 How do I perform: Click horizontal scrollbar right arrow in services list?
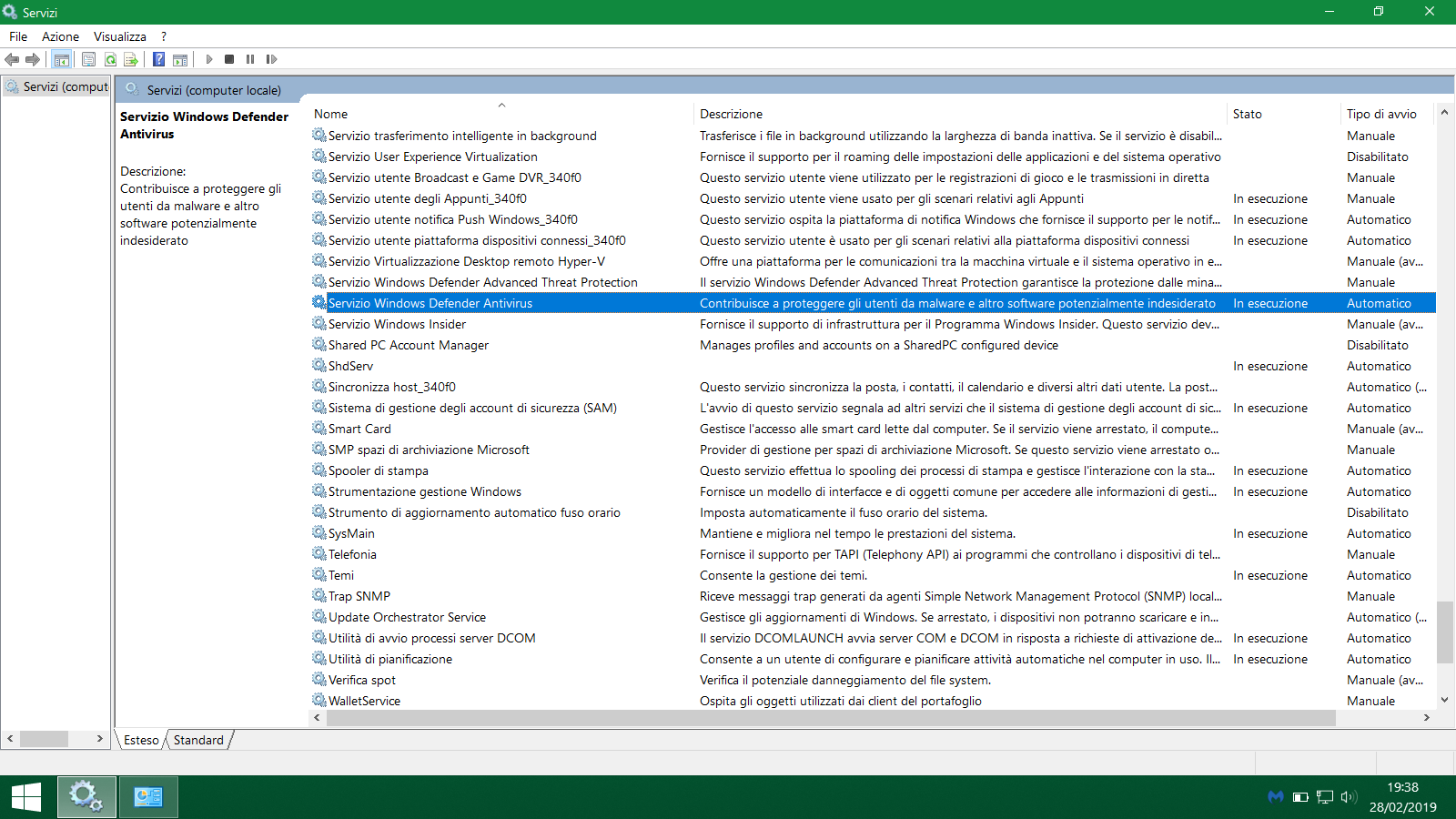(x=1427, y=718)
